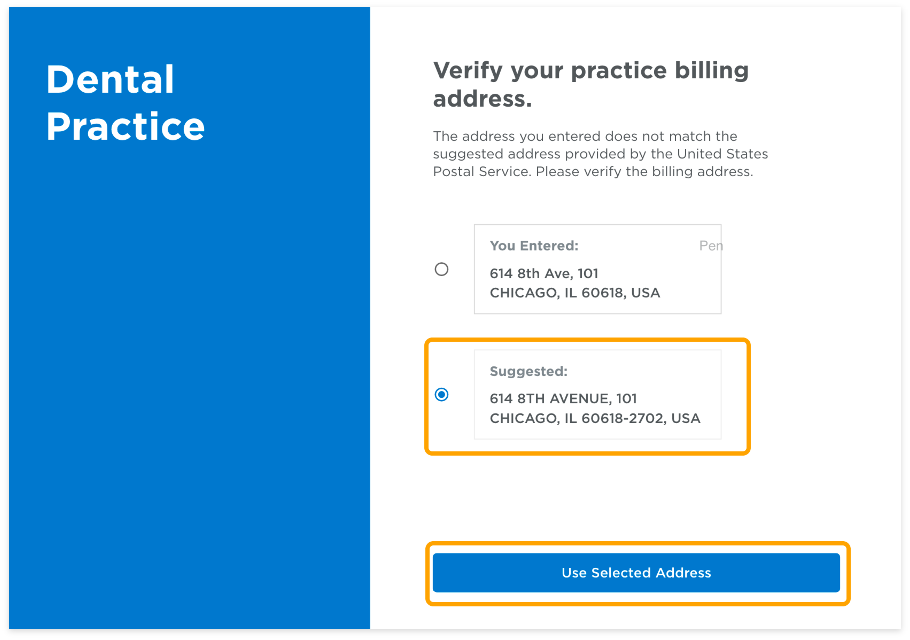Click the "CHICAGO, IL 60618-2702, USA" line

595,418
